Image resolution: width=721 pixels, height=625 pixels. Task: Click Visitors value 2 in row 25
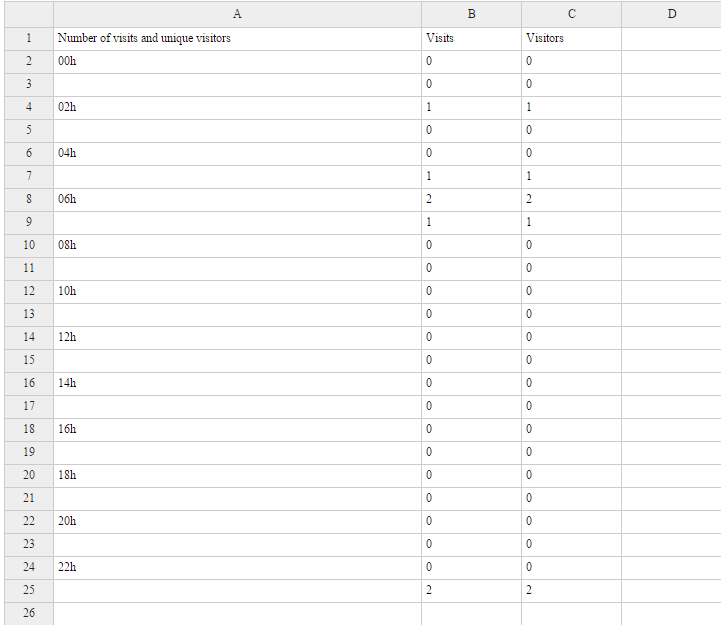tap(572, 591)
